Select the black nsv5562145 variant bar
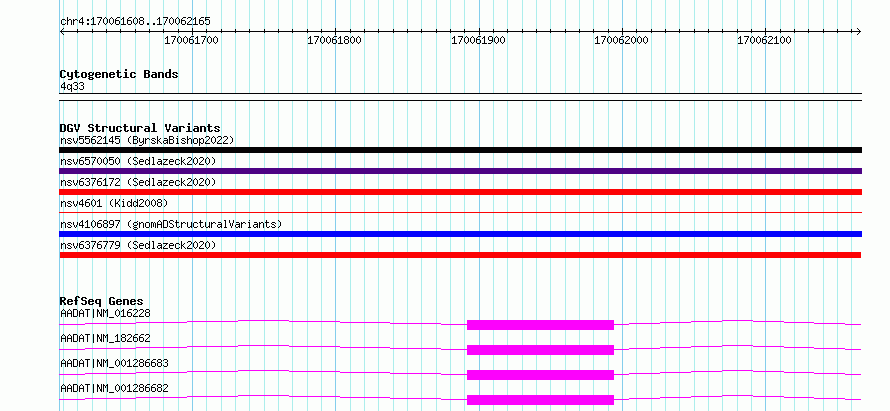Screen dimensions: 890x411 (460, 150)
